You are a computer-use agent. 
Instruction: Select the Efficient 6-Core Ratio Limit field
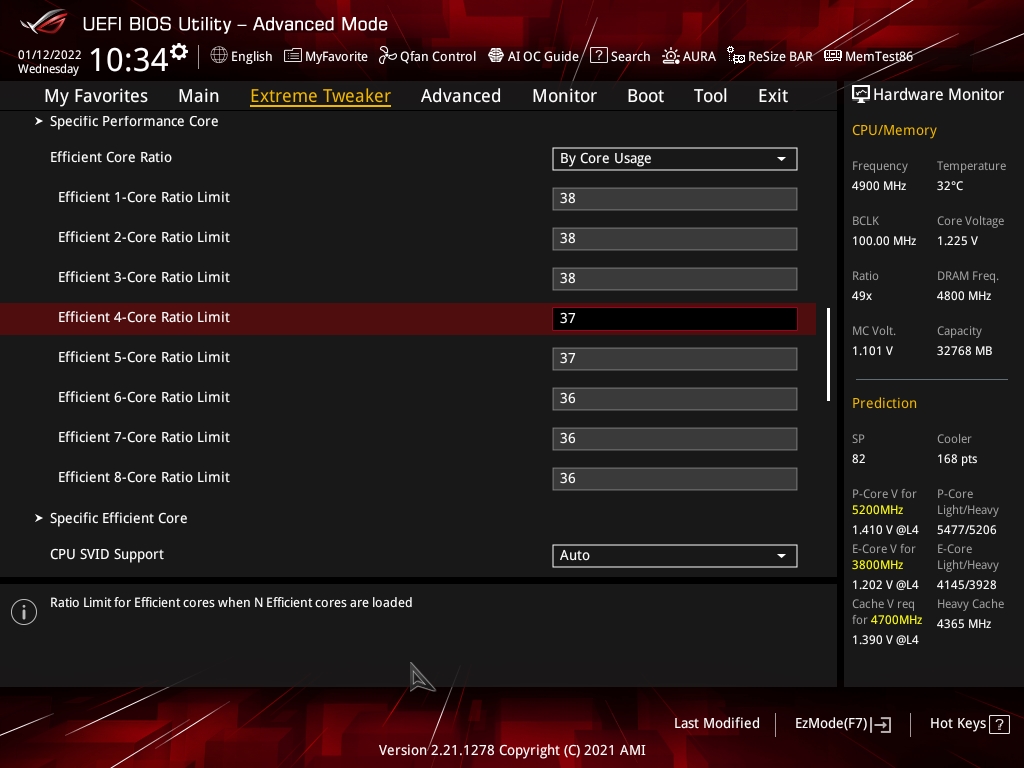click(x=674, y=398)
